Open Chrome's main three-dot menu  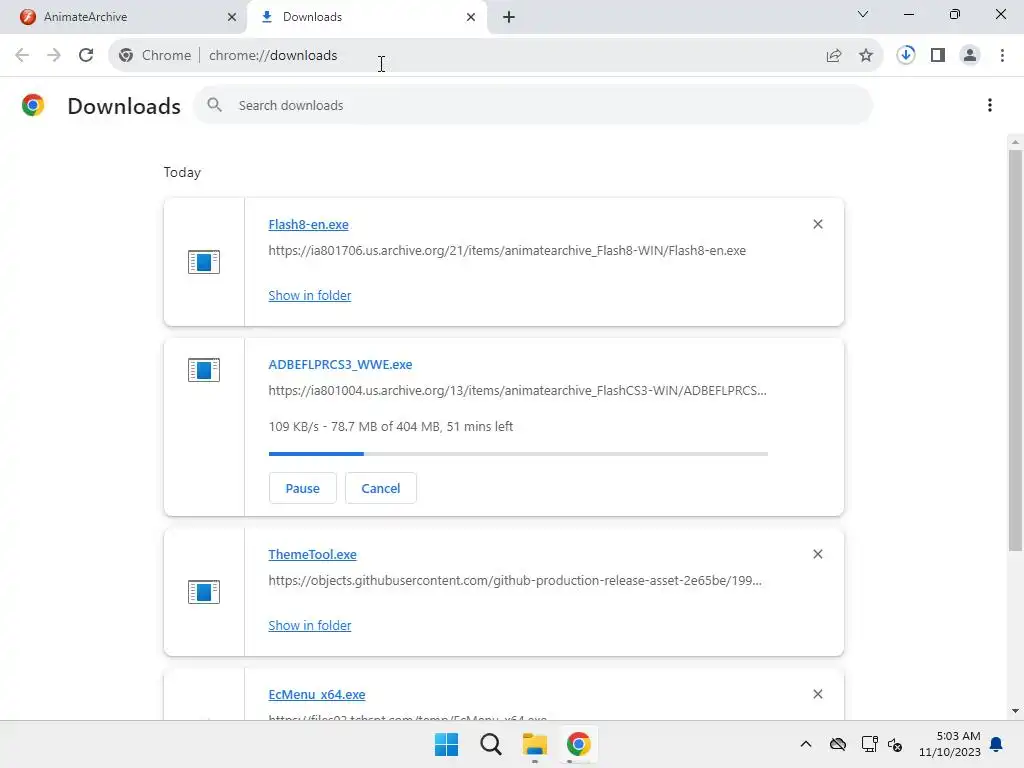tap(1002, 56)
